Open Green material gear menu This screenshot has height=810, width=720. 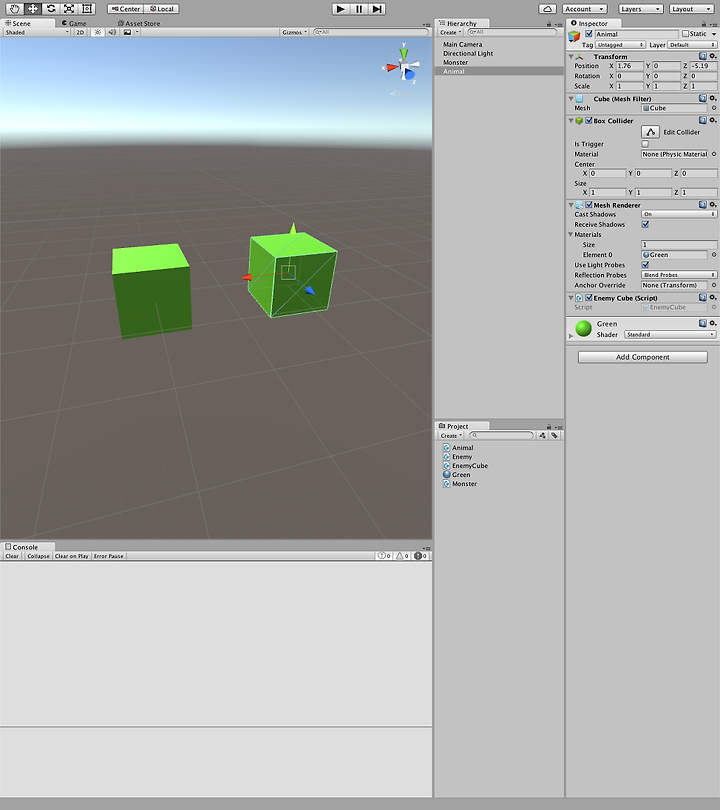pos(712,323)
